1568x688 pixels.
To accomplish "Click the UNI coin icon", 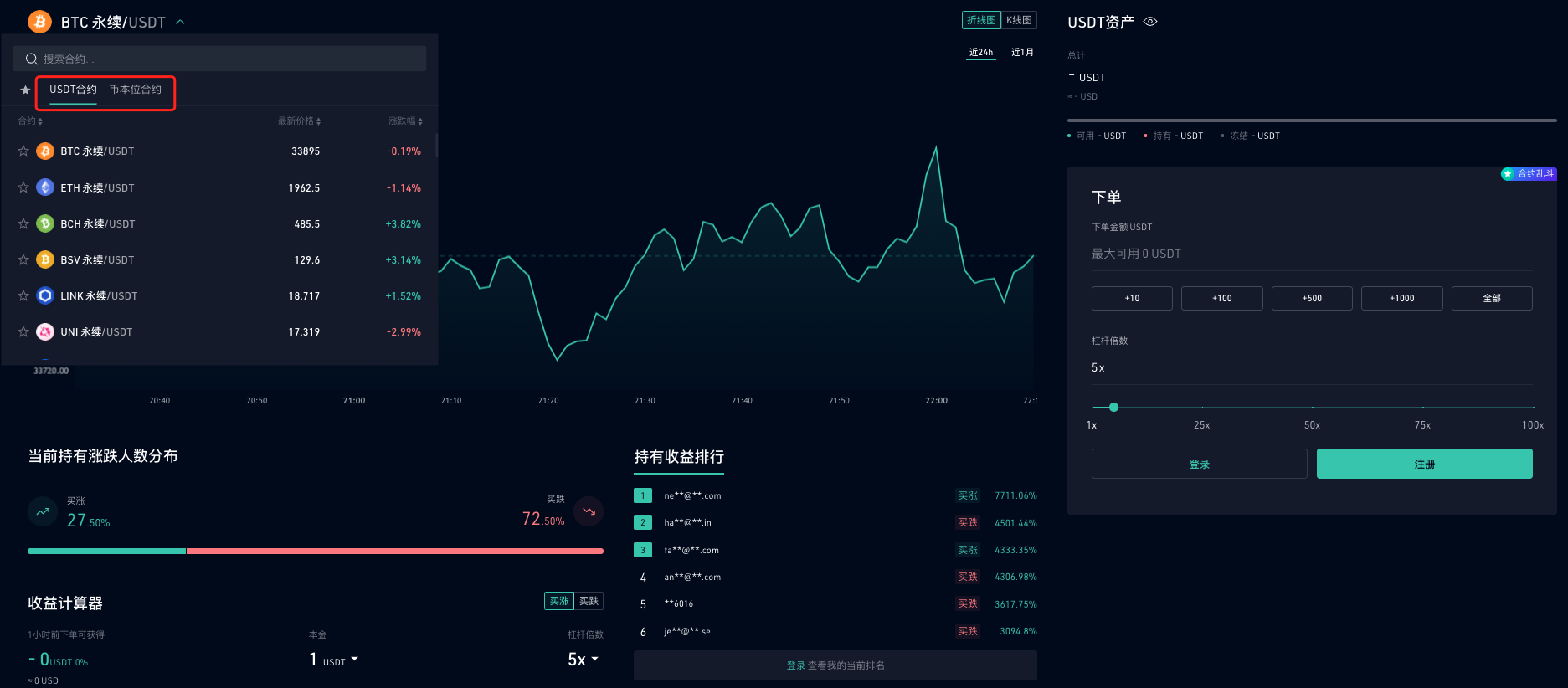I will pyautogui.click(x=45, y=331).
